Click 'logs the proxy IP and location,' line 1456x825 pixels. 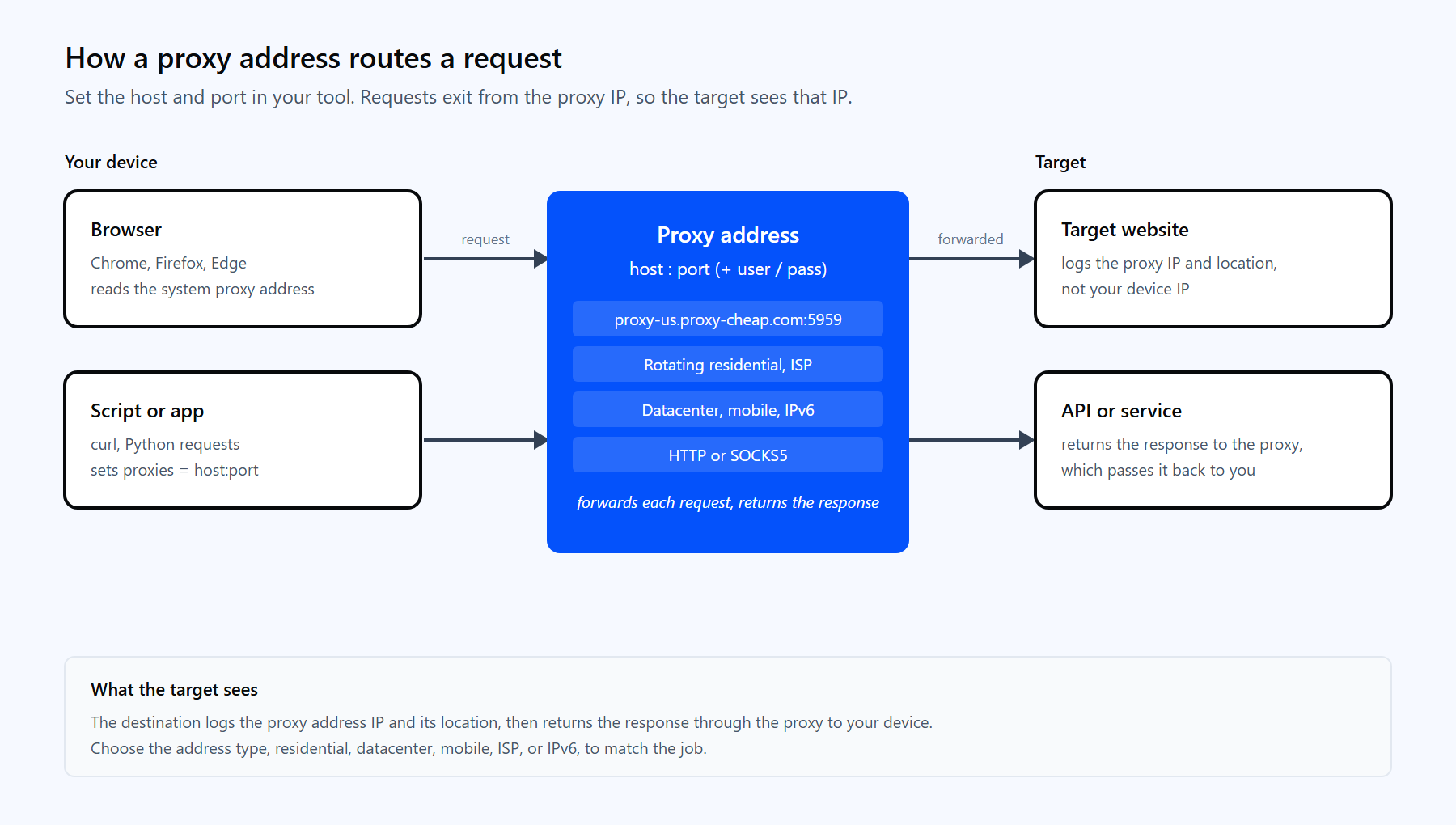[1169, 263]
